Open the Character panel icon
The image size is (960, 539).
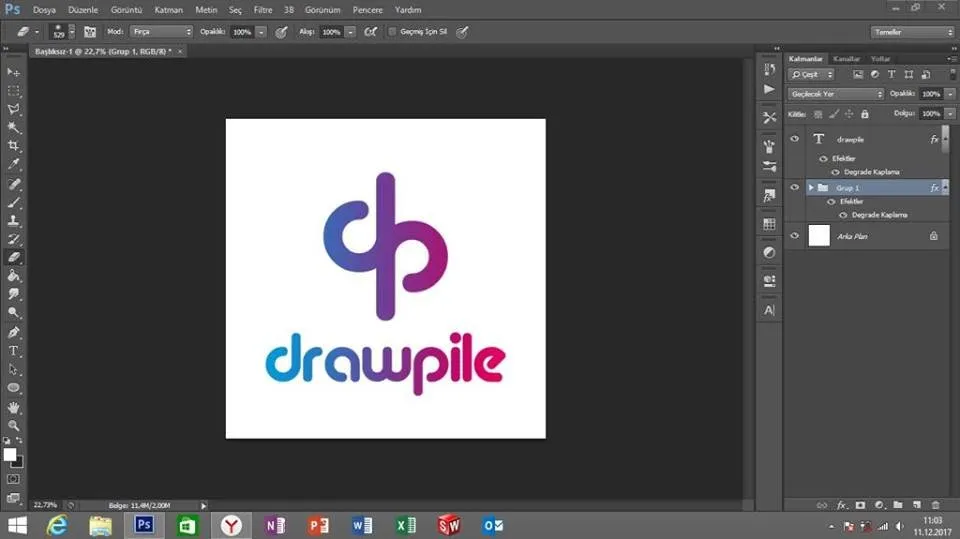point(770,310)
